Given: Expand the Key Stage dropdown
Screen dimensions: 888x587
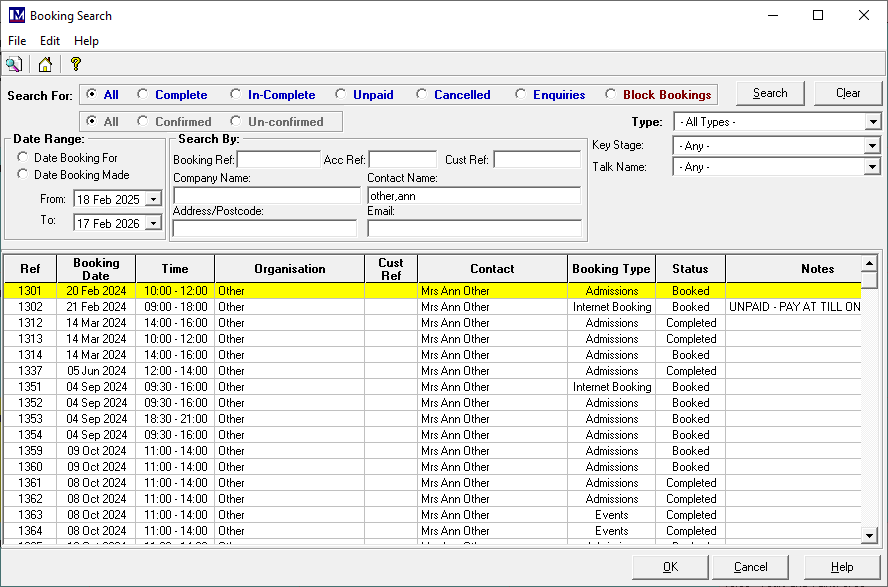Looking at the screenshot, I should [x=872, y=146].
